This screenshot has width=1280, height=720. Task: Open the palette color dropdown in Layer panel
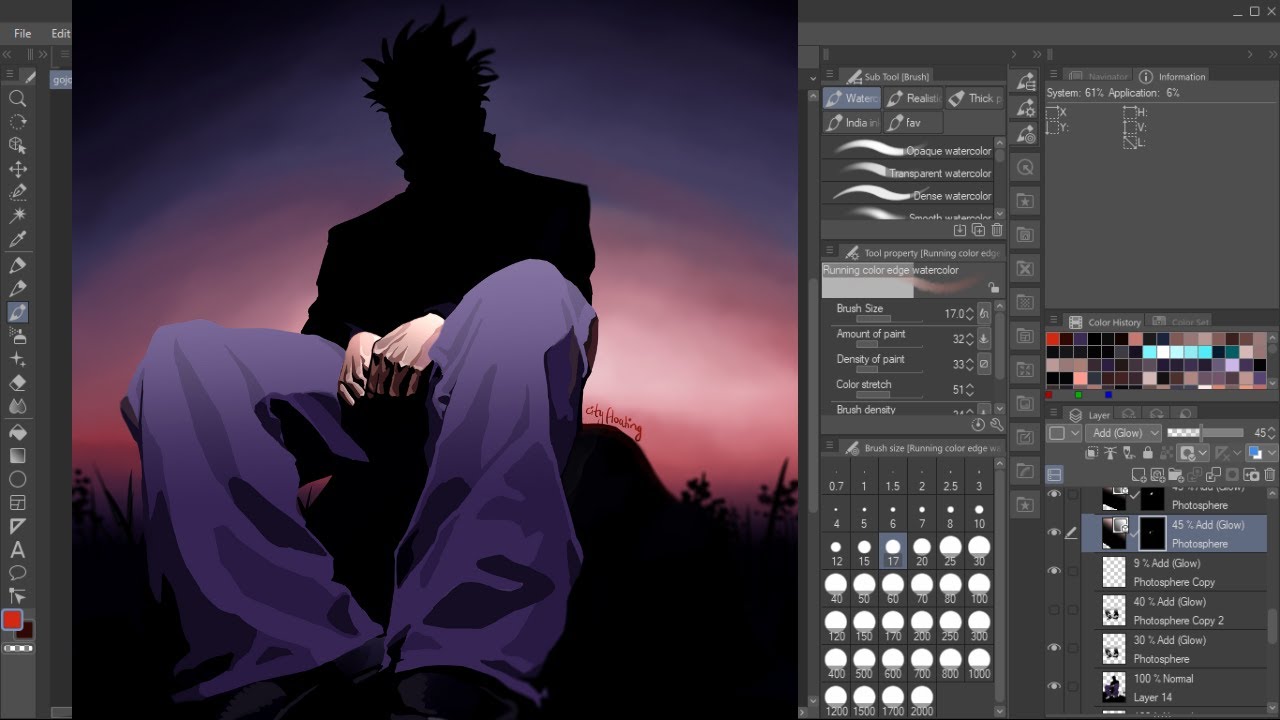1065,433
